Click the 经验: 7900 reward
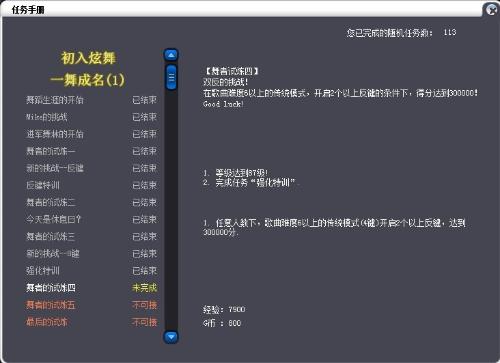This screenshot has height=363, width=500. tap(224, 310)
